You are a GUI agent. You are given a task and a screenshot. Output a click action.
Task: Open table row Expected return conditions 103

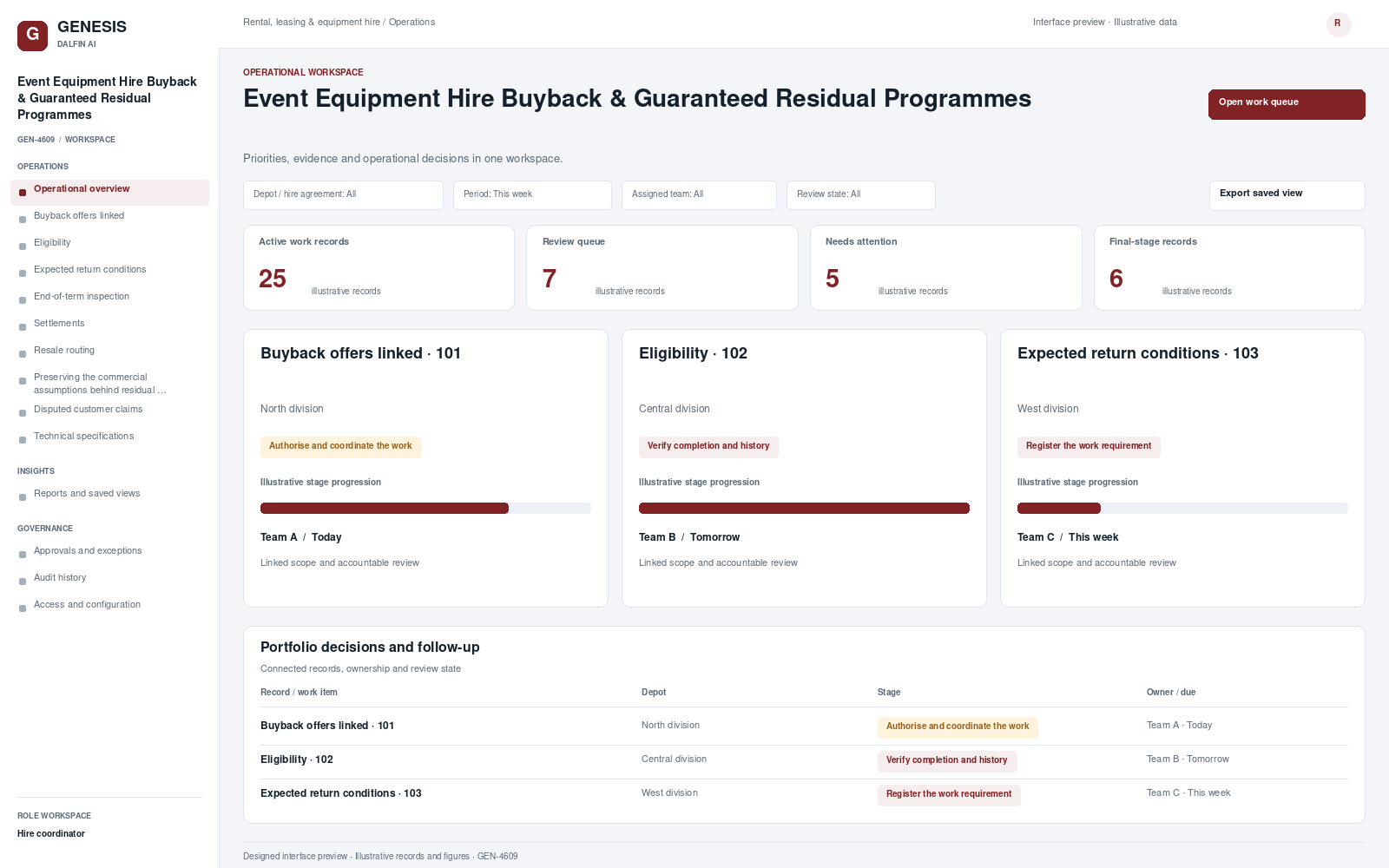pos(804,795)
